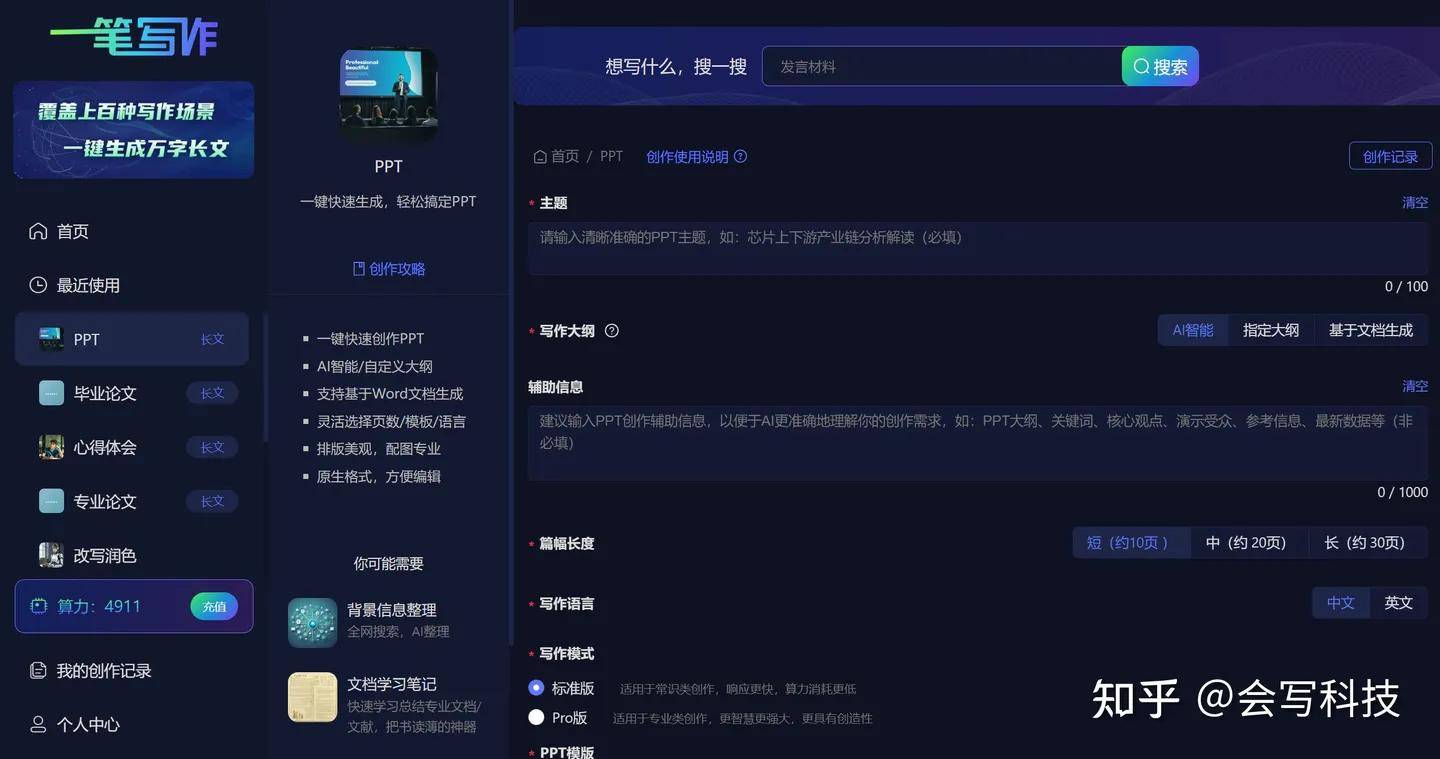1440x759 pixels.
Task: Click the 长文 tag on 专业论文
Action: (212, 501)
